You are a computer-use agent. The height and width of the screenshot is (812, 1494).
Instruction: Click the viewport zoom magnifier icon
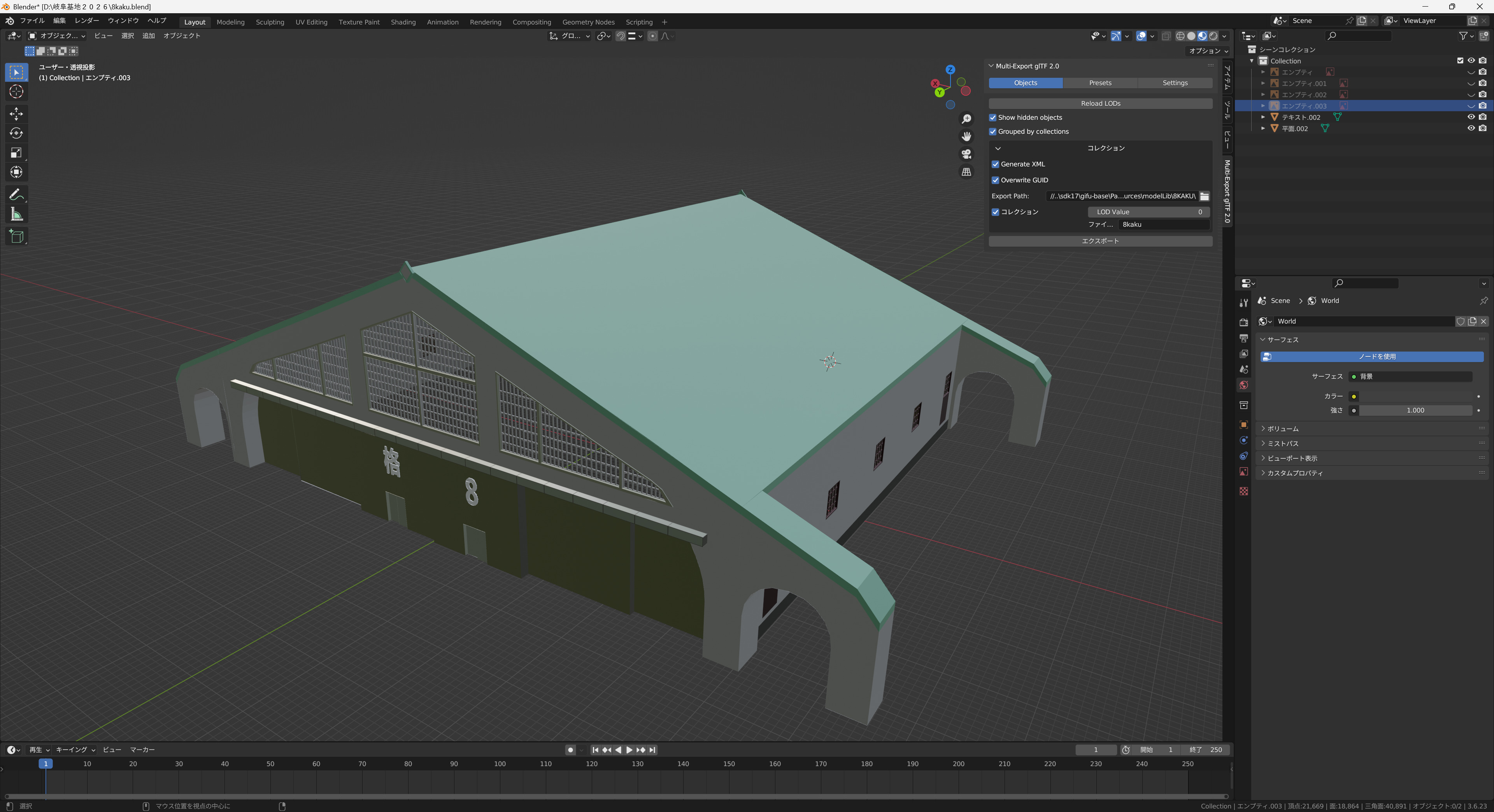pos(966,119)
